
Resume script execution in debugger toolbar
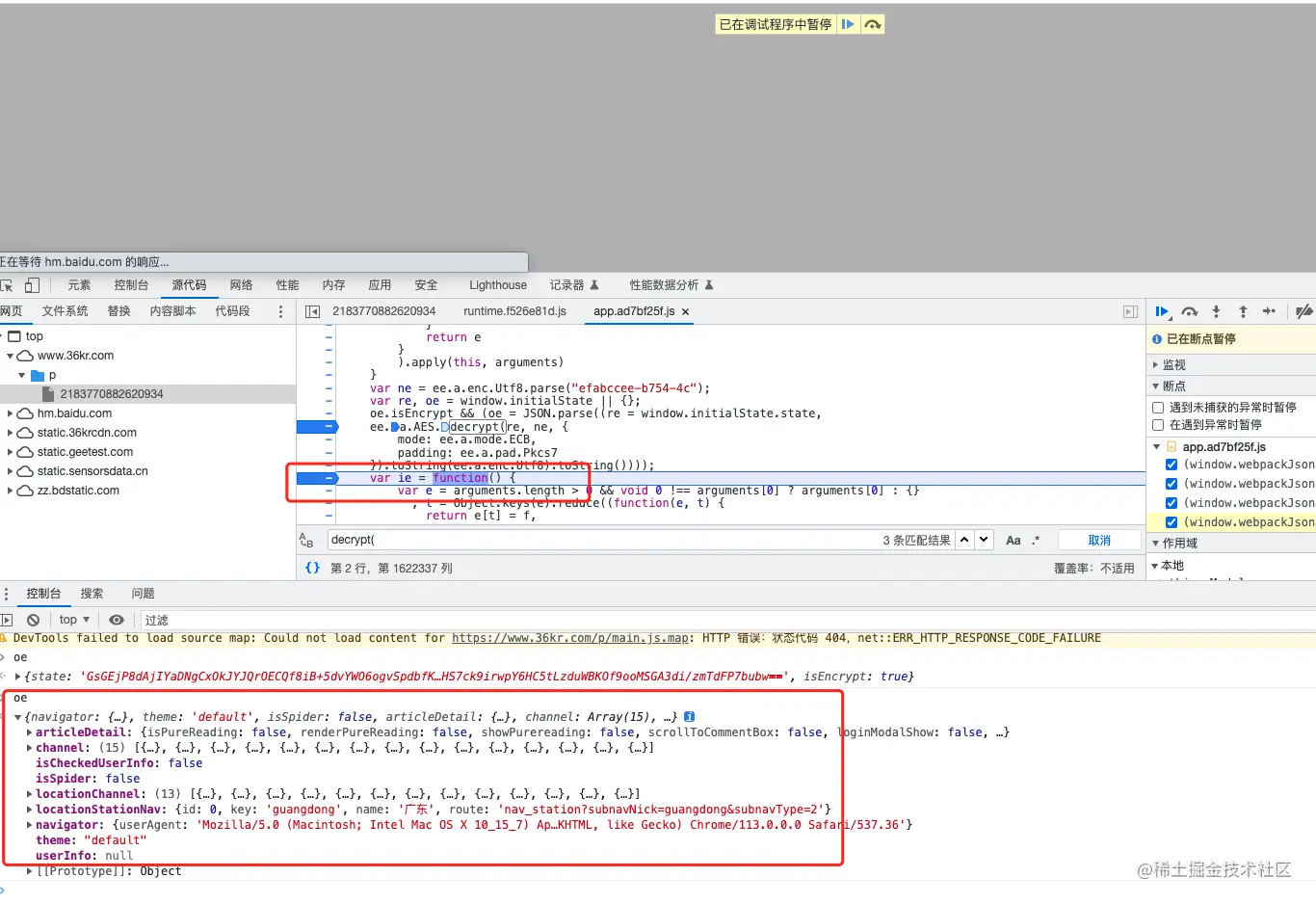[x=1162, y=311]
